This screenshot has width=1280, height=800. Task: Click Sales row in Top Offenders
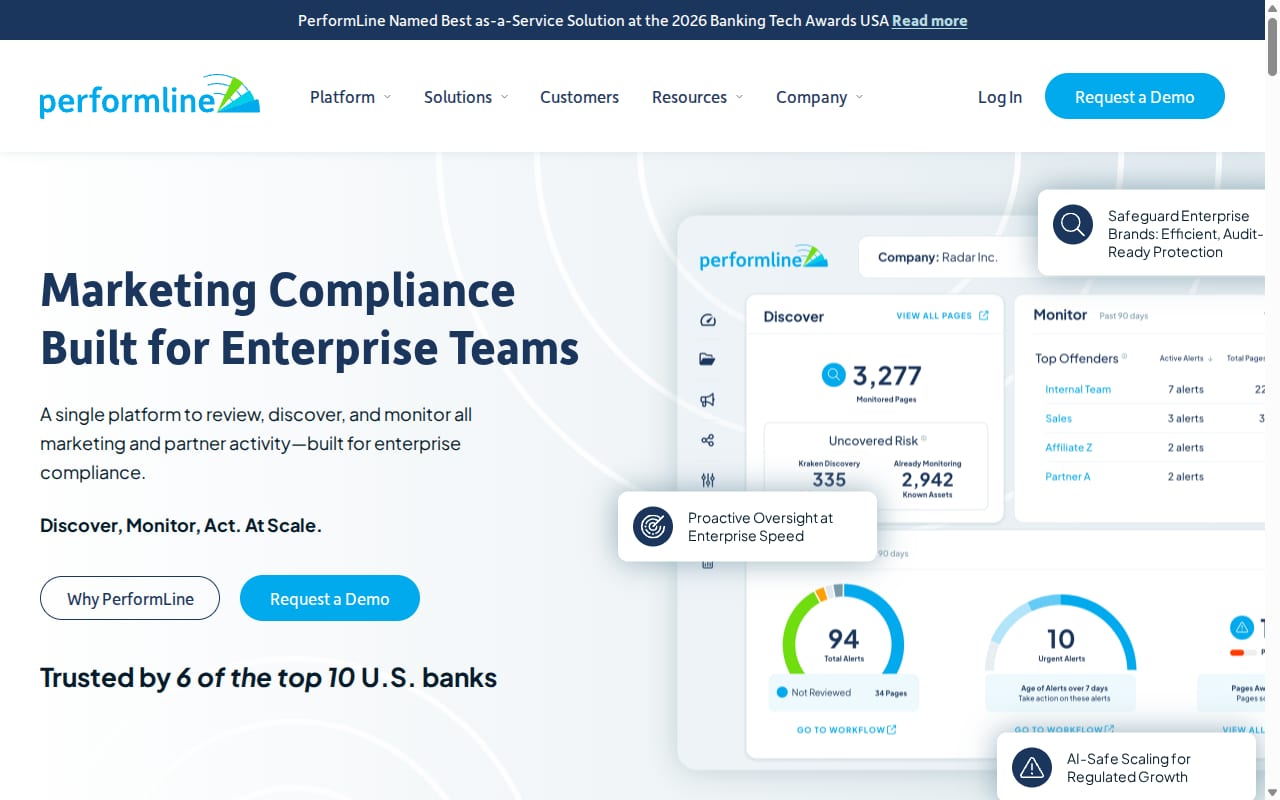coord(1058,418)
